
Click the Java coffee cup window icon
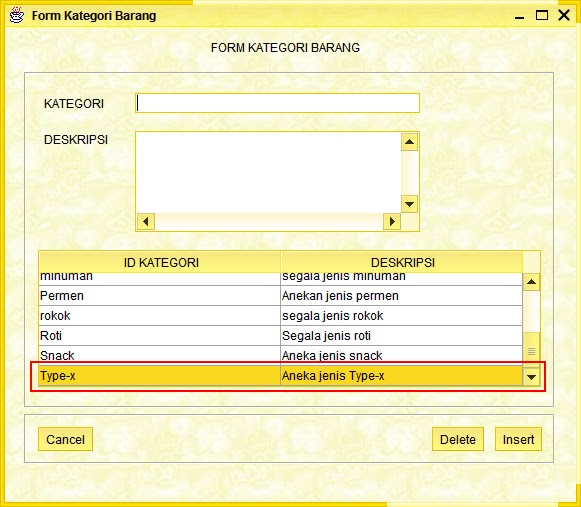[17, 15]
